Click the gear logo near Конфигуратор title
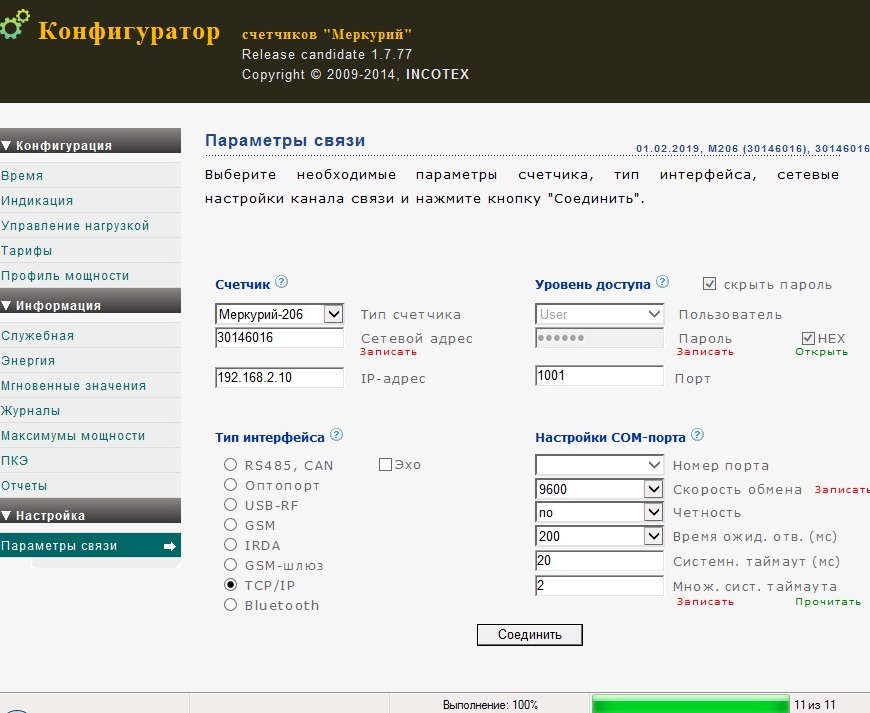This screenshot has width=870, height=713. tap(14, 27)
